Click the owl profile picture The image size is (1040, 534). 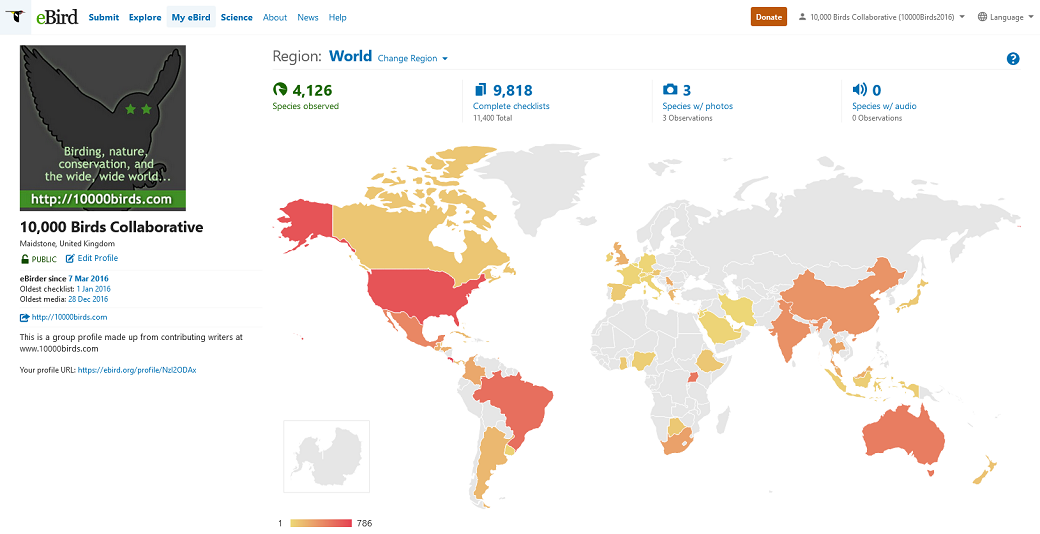coord(103,128)
